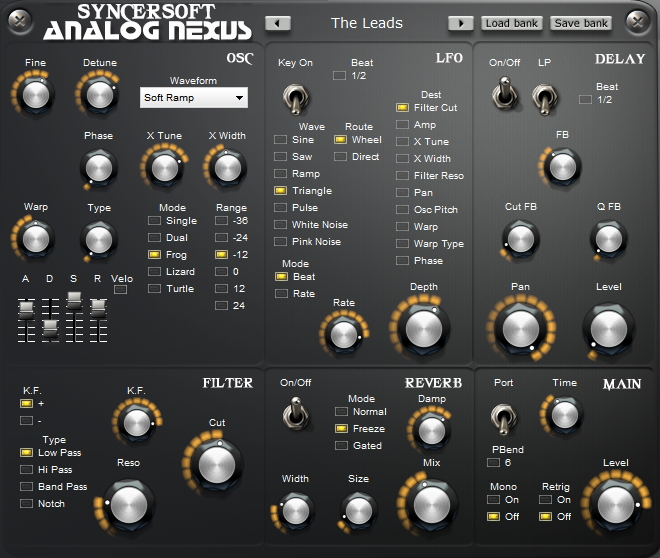660x558 pixels.
Task: Turn Mono On
Action: [493, 500]
